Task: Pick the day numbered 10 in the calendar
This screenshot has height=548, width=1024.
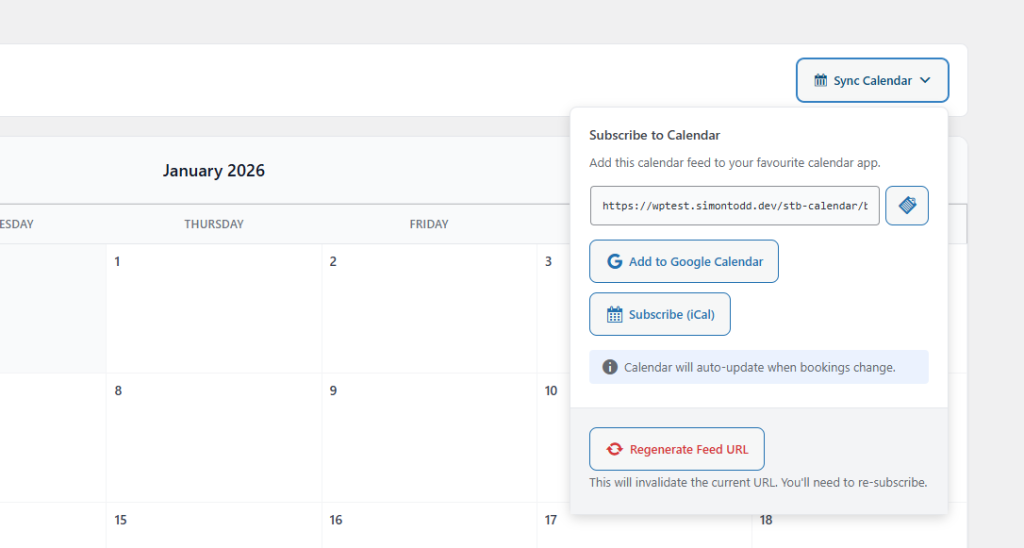Action: pyautogui.click(x=551, y=391)
